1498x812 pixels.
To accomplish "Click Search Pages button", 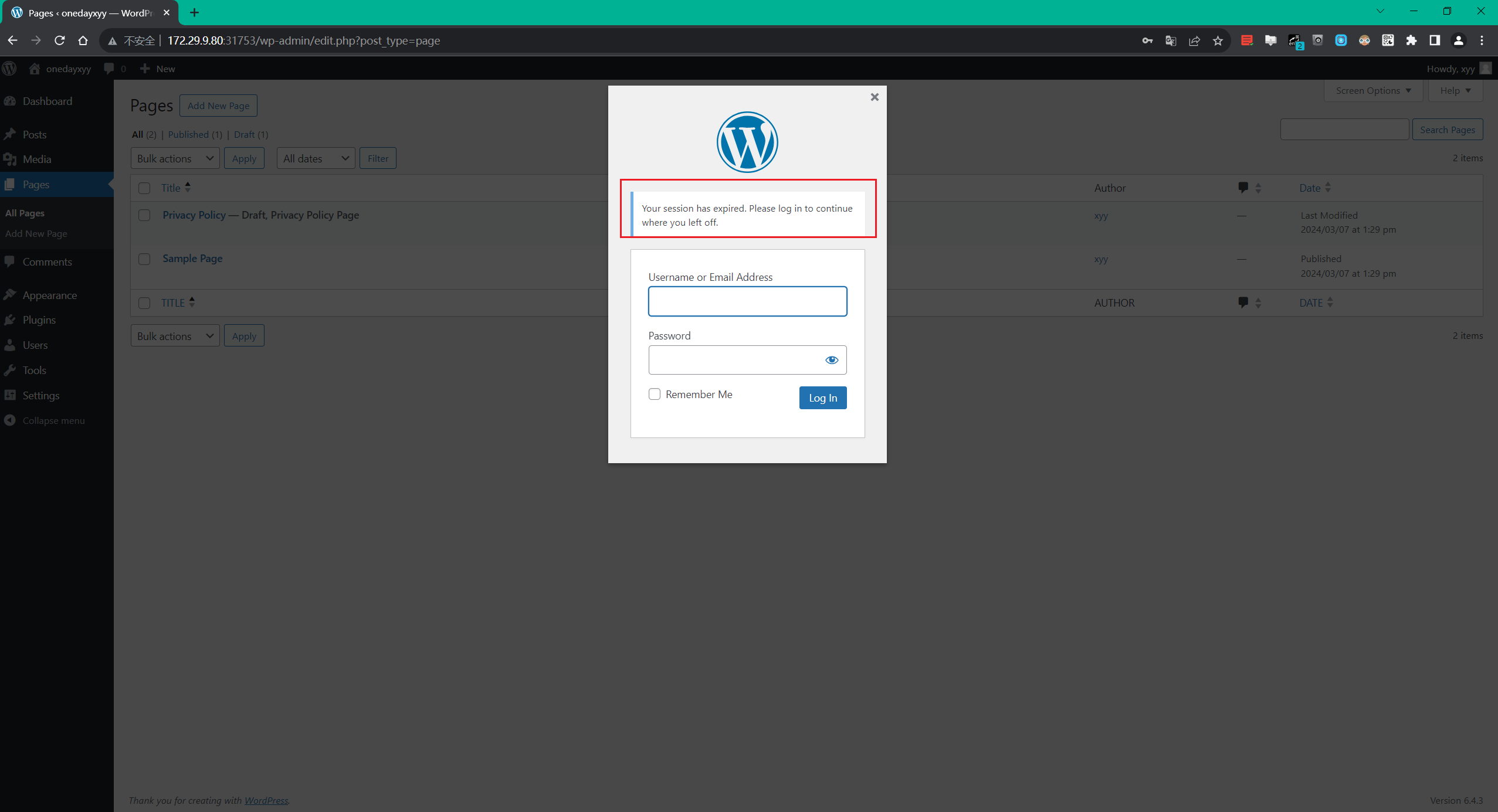I will point(1447,130).
